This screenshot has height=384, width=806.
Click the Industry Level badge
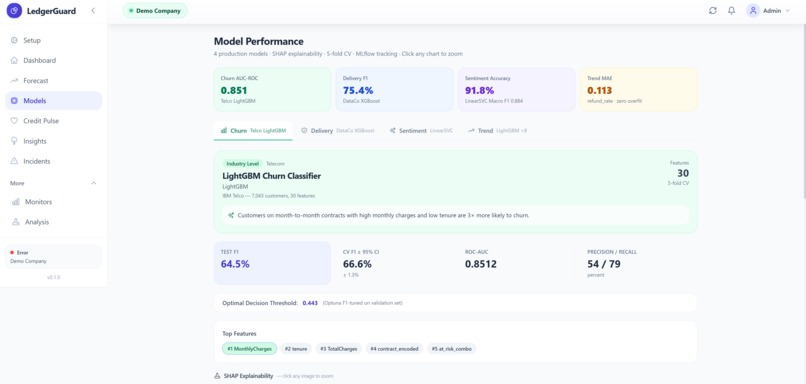point(243,163)
